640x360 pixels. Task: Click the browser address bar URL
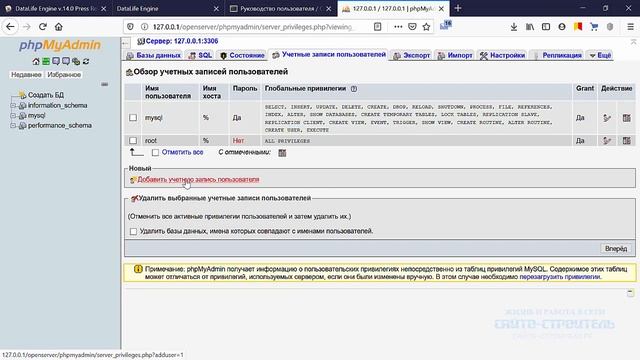(252, 27)
